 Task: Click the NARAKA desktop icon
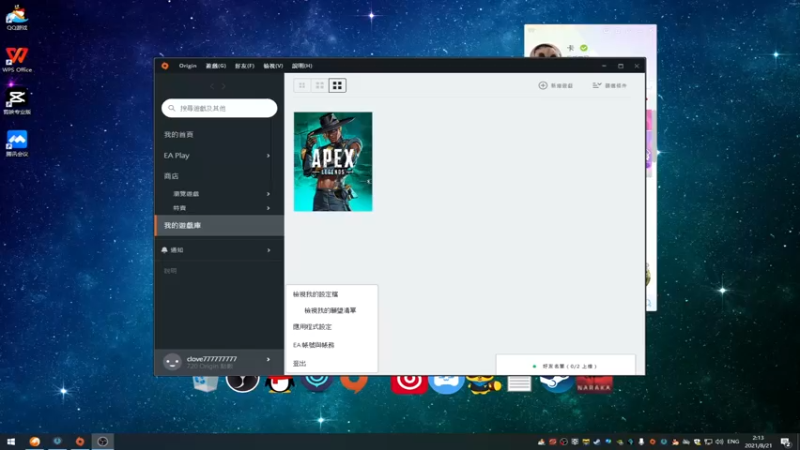(594, 384)
